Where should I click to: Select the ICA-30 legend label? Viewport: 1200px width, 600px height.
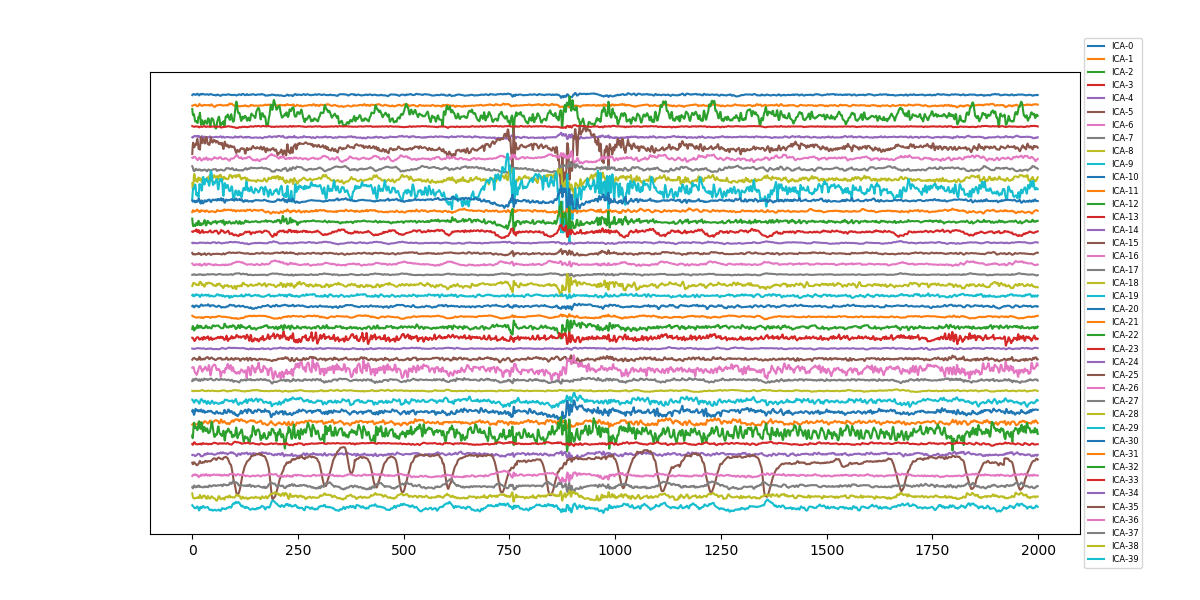(x=1124, y=441)
